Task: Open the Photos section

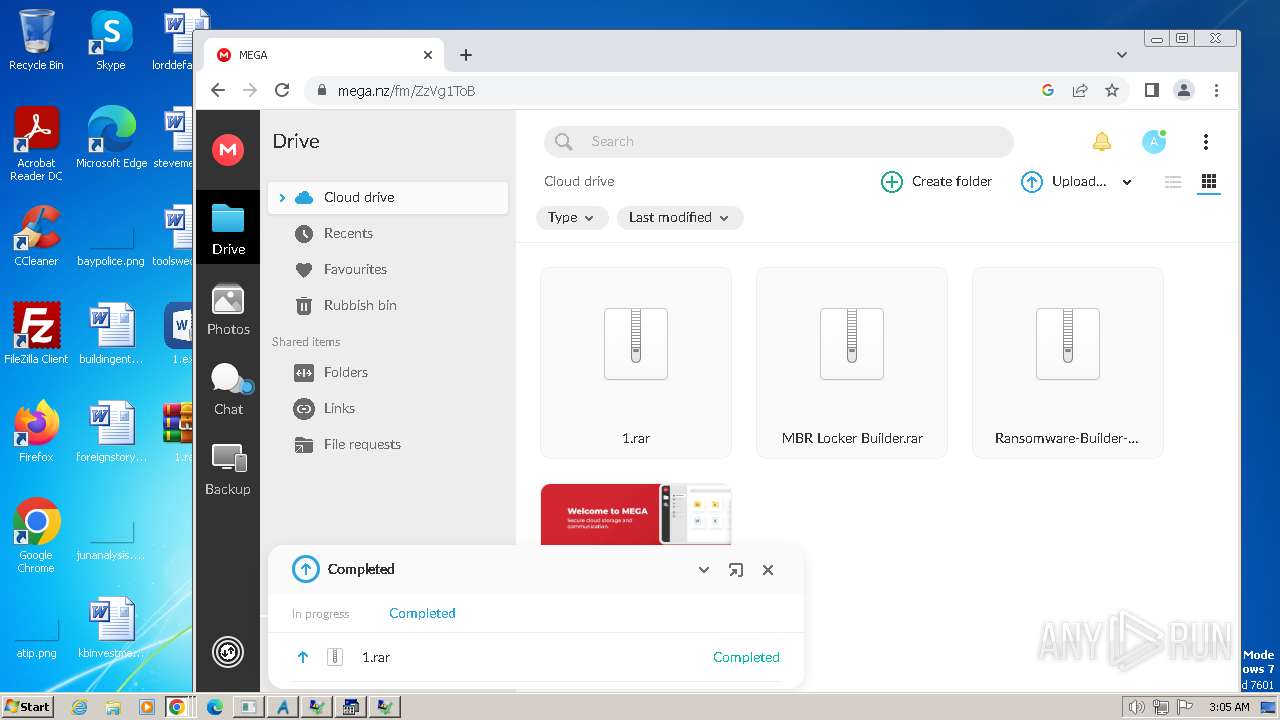Action: [228, 310]
